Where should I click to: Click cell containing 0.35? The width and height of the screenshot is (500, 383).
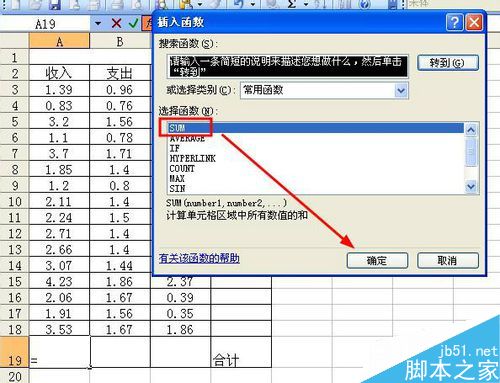(180, 313)
